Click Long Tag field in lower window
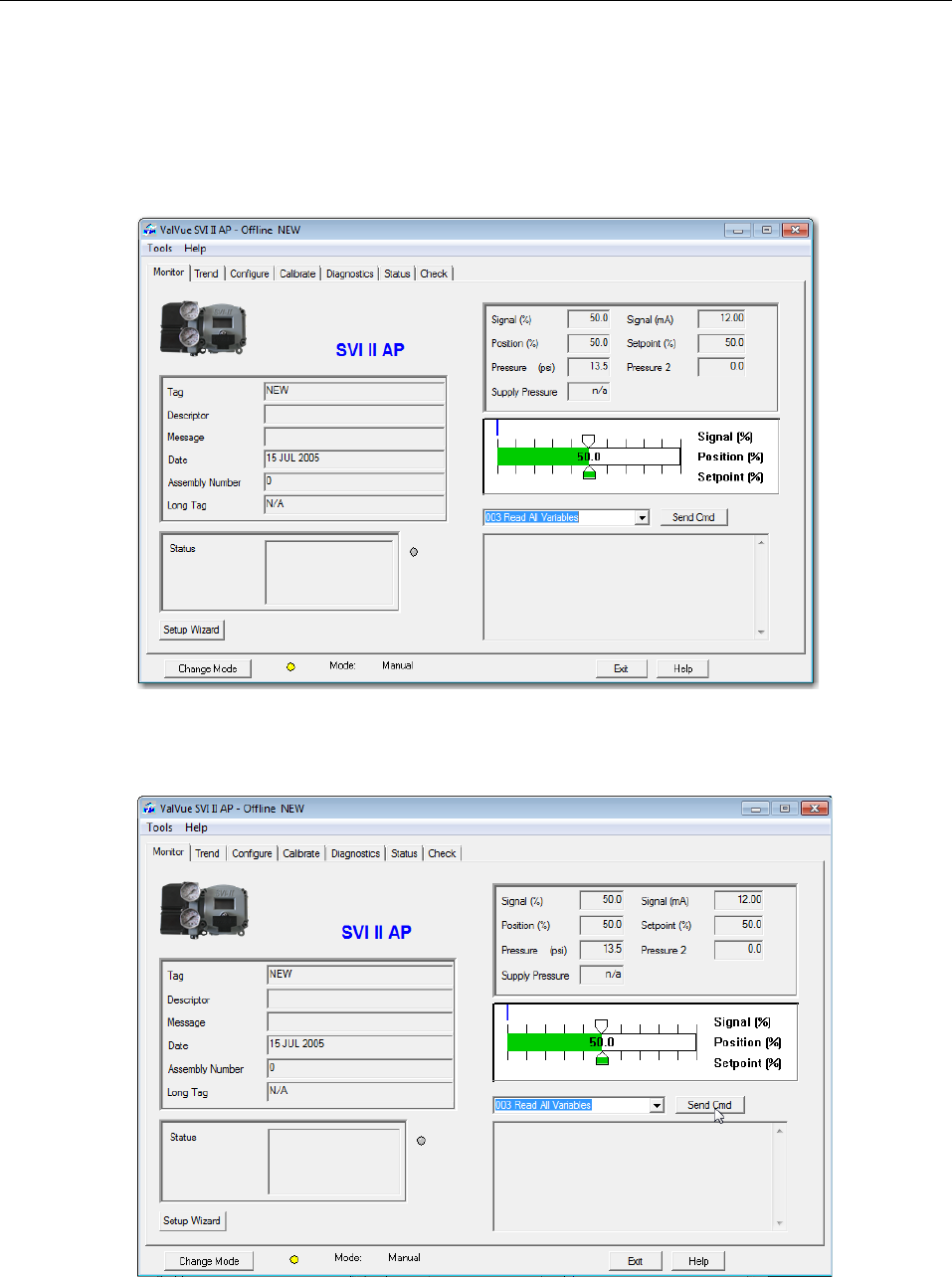This screenshot has height=1277, width=952. pos(360,1091)
